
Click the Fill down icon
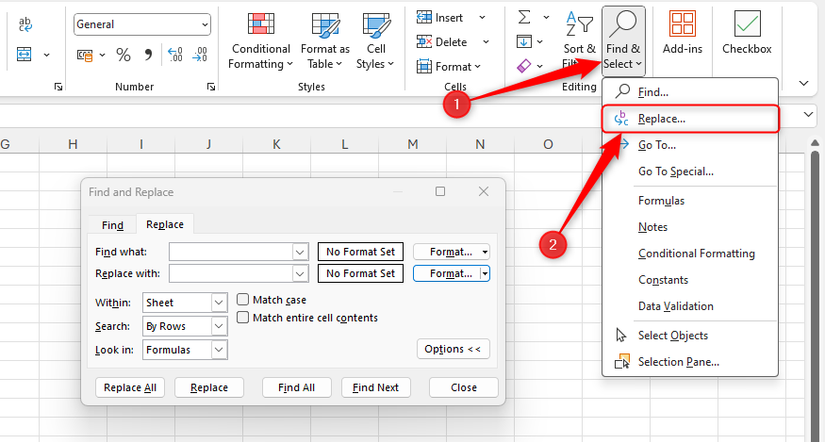[525, 41]
